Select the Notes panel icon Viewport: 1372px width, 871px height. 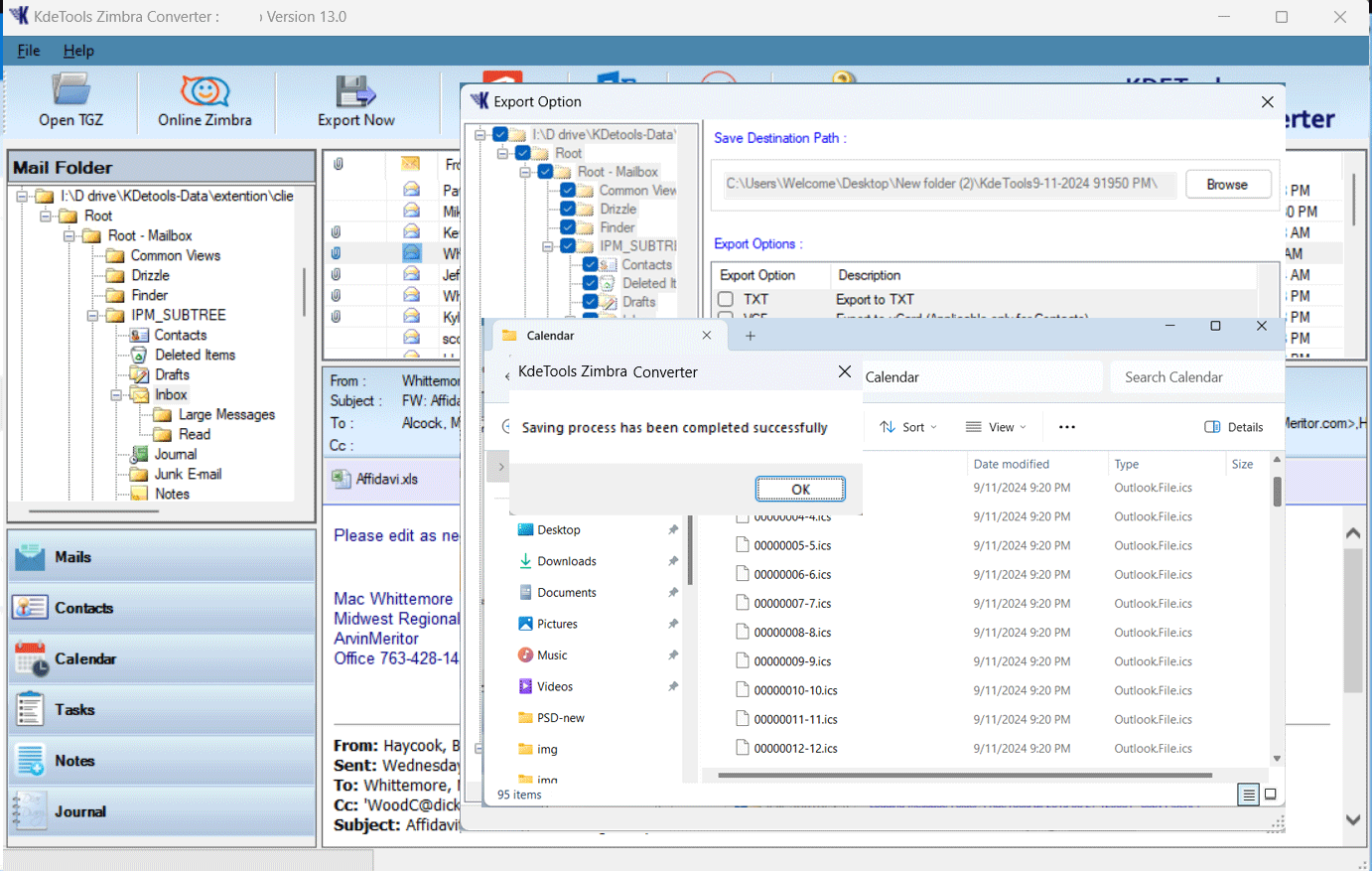point(30,761)
